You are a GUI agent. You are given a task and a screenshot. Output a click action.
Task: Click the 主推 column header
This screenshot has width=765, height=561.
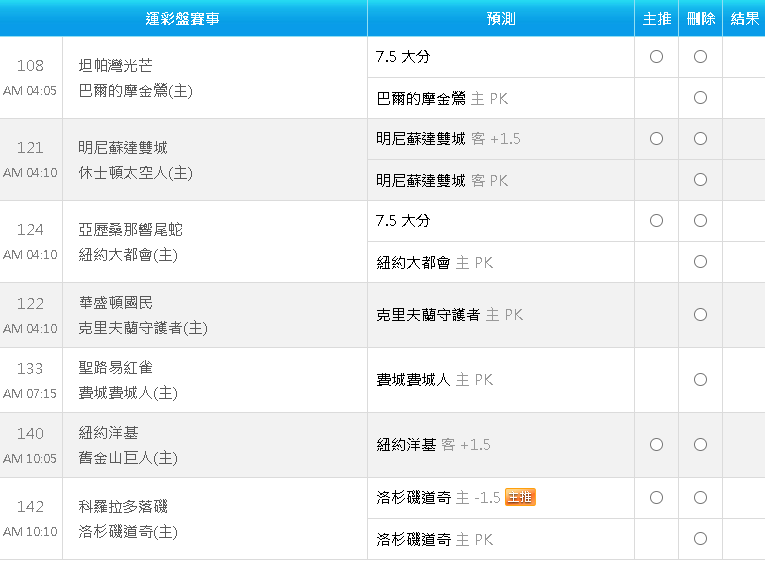click(x=657, y=19)
